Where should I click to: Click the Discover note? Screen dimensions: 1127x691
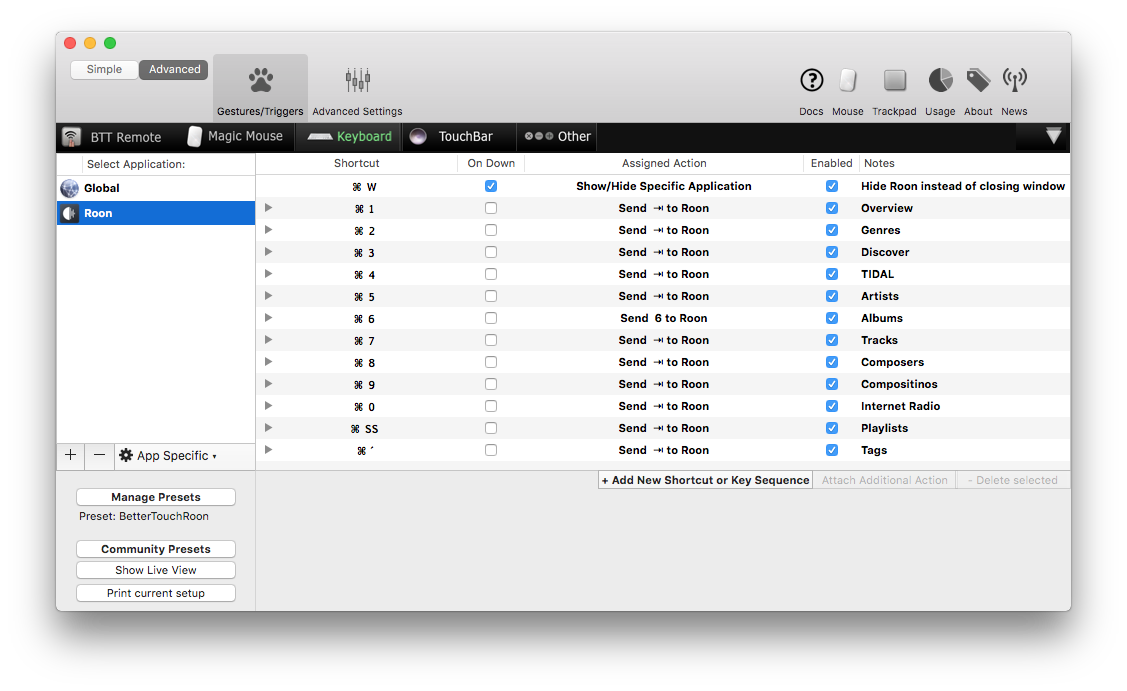coord(886,252)
